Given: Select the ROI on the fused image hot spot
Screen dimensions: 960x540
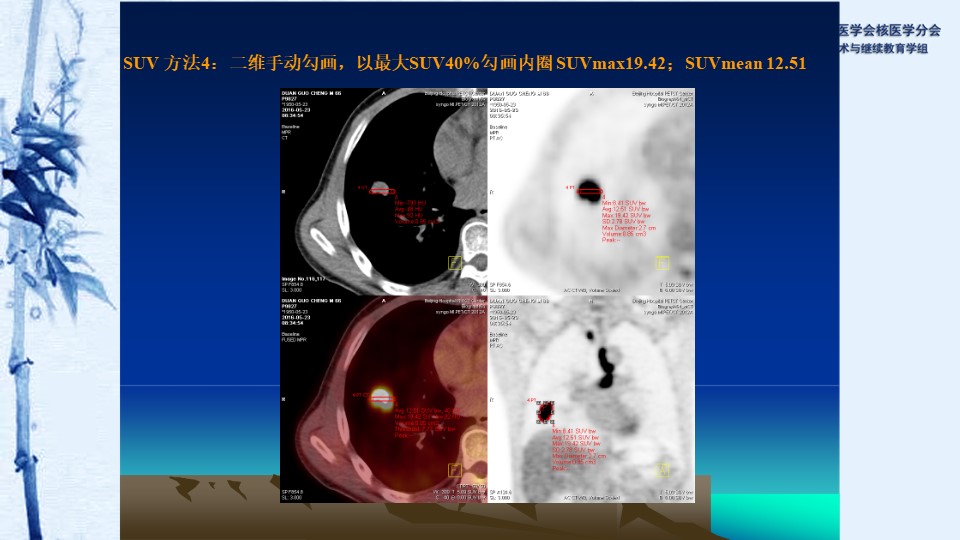Looking at the screenshot, I should click(x=381, y=398).
